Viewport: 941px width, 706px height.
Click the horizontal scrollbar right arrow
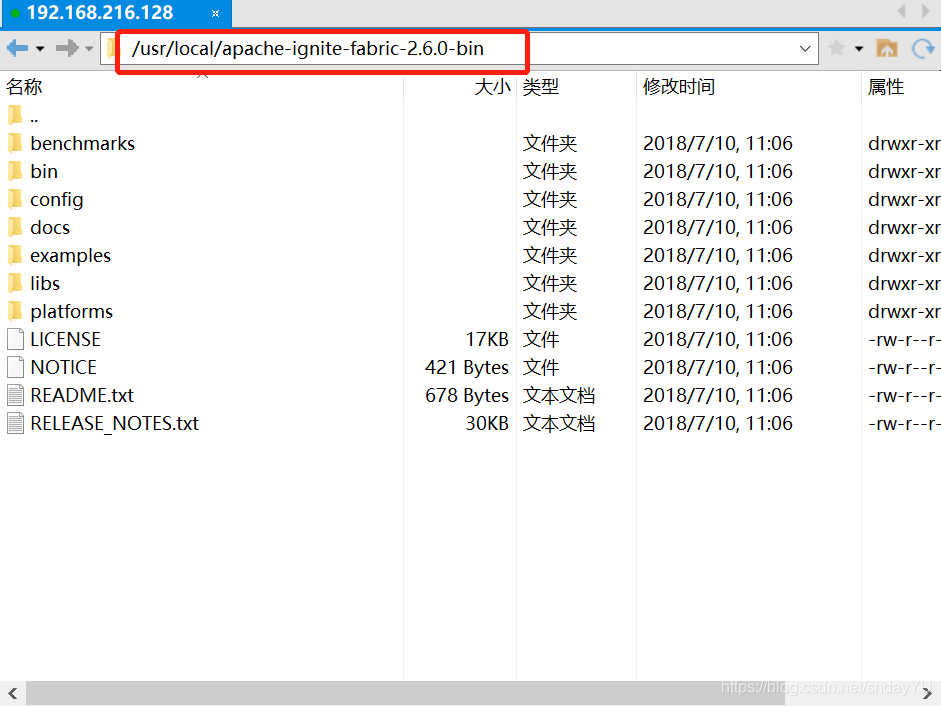[928, 693]
